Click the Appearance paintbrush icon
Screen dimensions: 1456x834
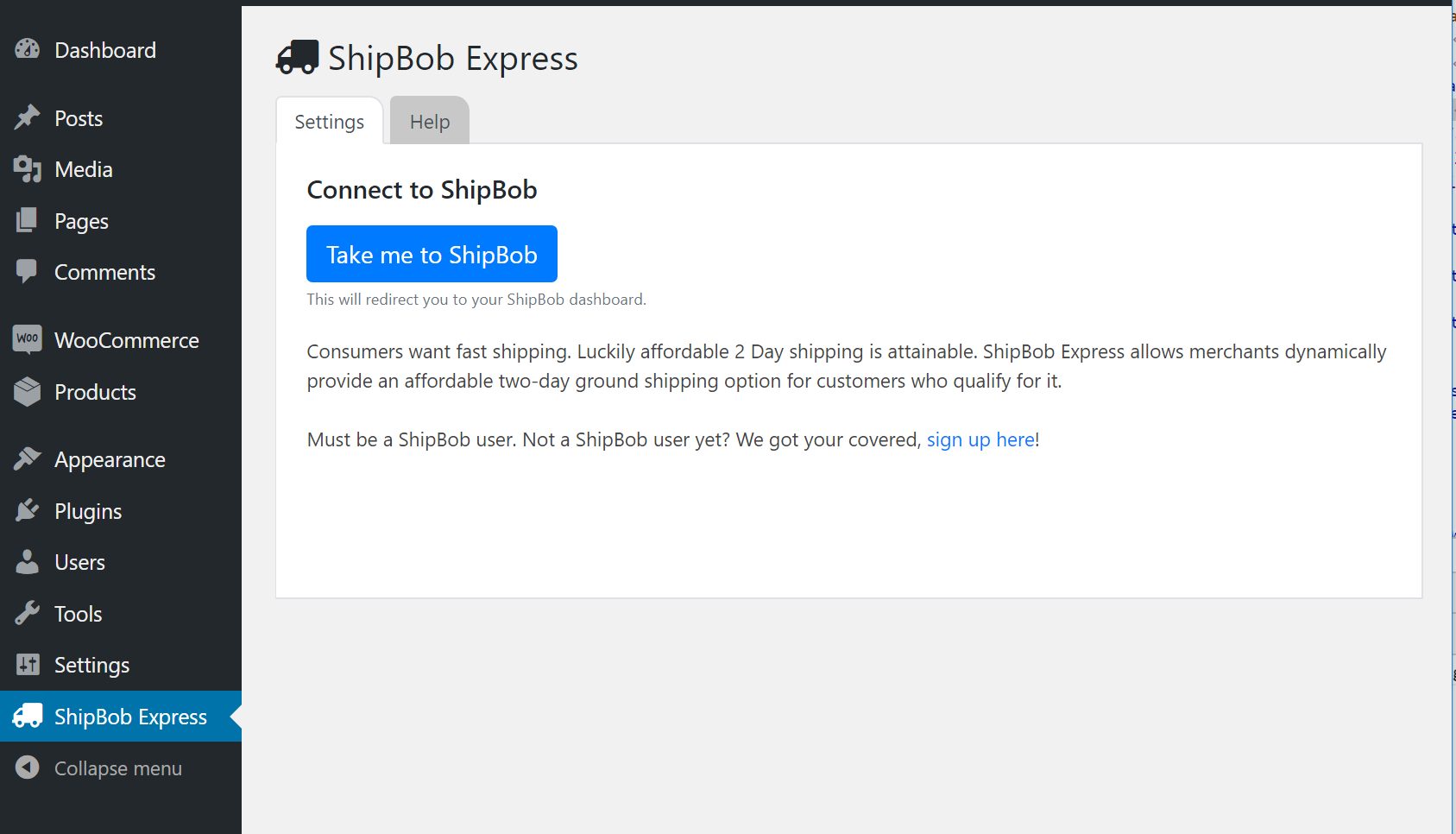(28, 459)
